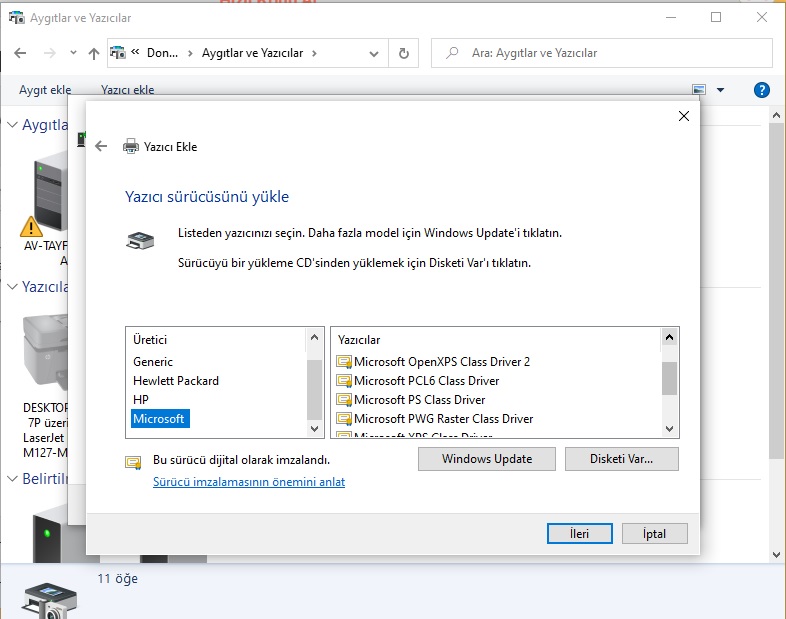
Task: Click İleri to continue
Action: [579, 534]
